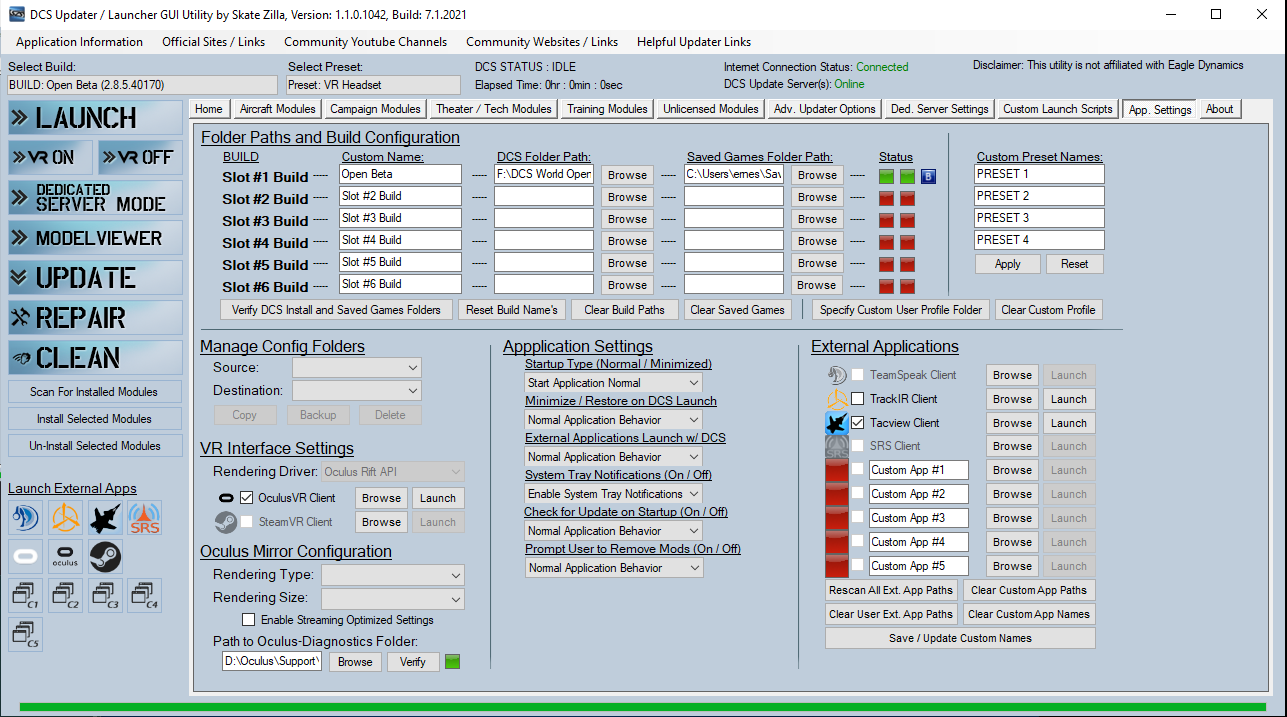Viewport: 1287px width, 717px height.
Task: Check the TrackIR Client checkbox
Action: 858,399
